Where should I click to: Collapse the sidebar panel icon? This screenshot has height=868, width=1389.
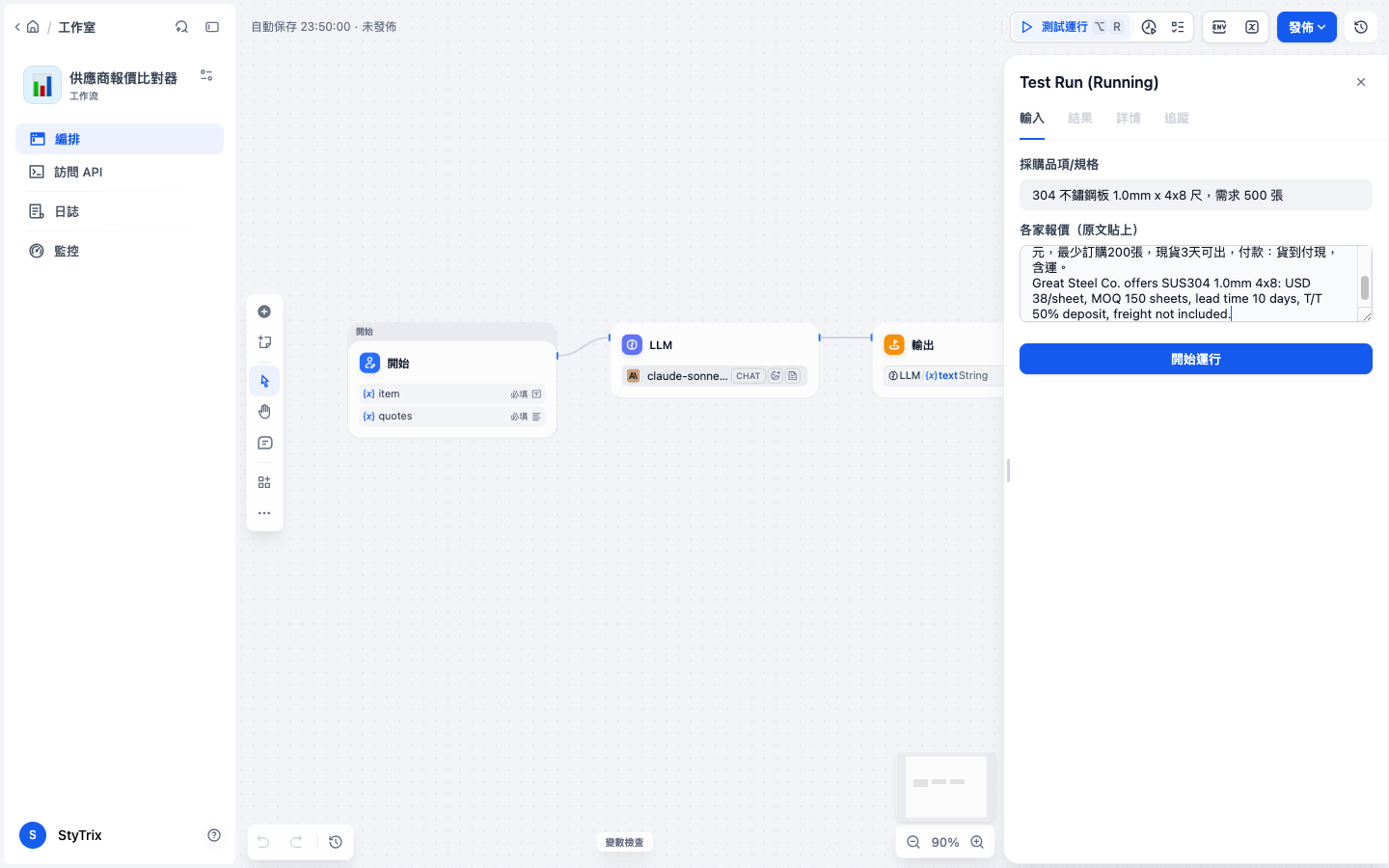tap(212, 27)
